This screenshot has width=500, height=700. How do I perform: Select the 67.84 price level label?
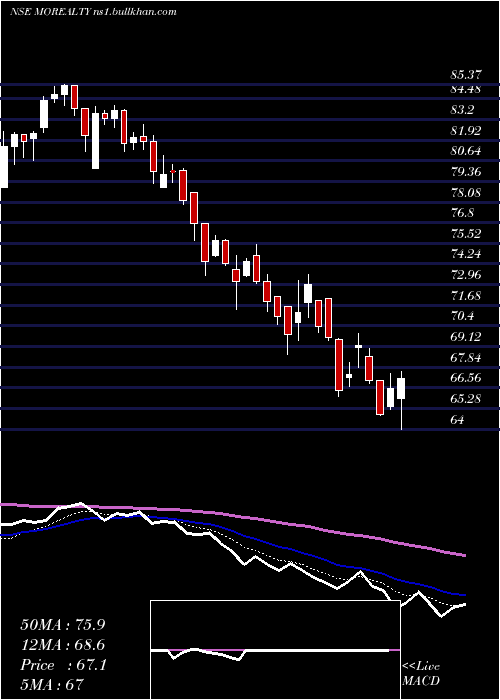pyautogui.click(x=466, y=358)
